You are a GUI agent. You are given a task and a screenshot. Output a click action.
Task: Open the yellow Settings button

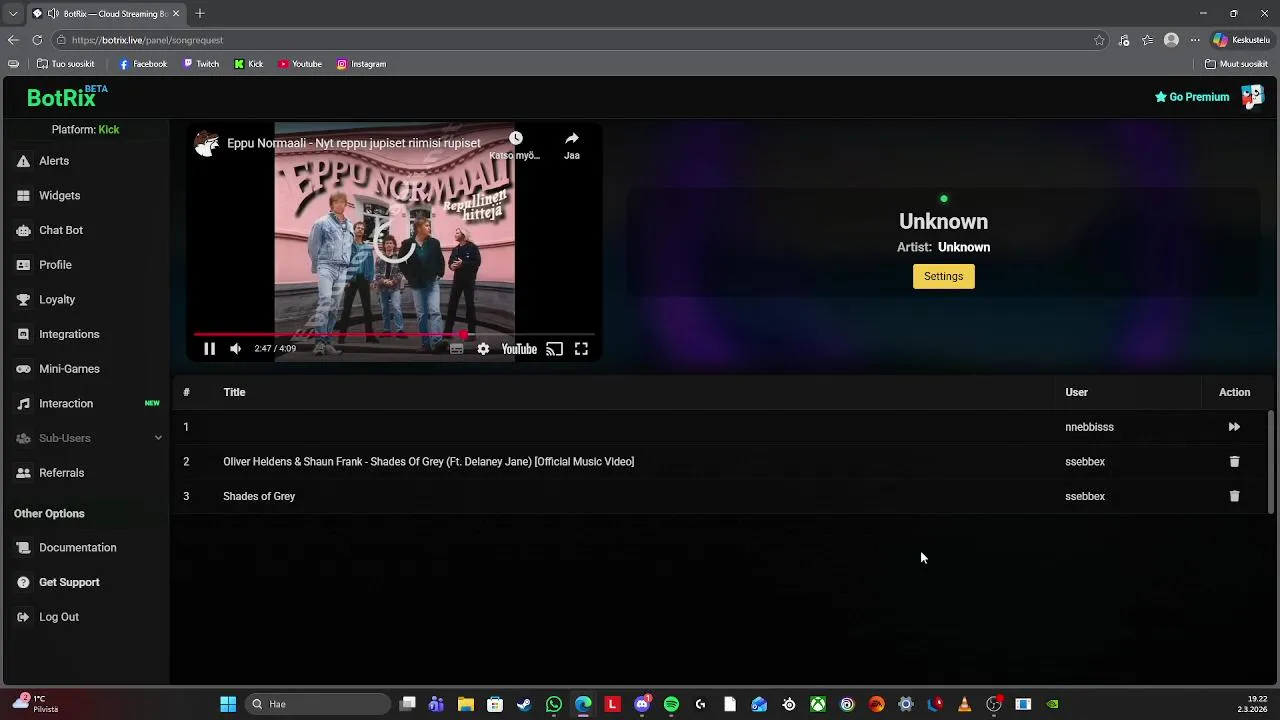click(x=943, y=276)
